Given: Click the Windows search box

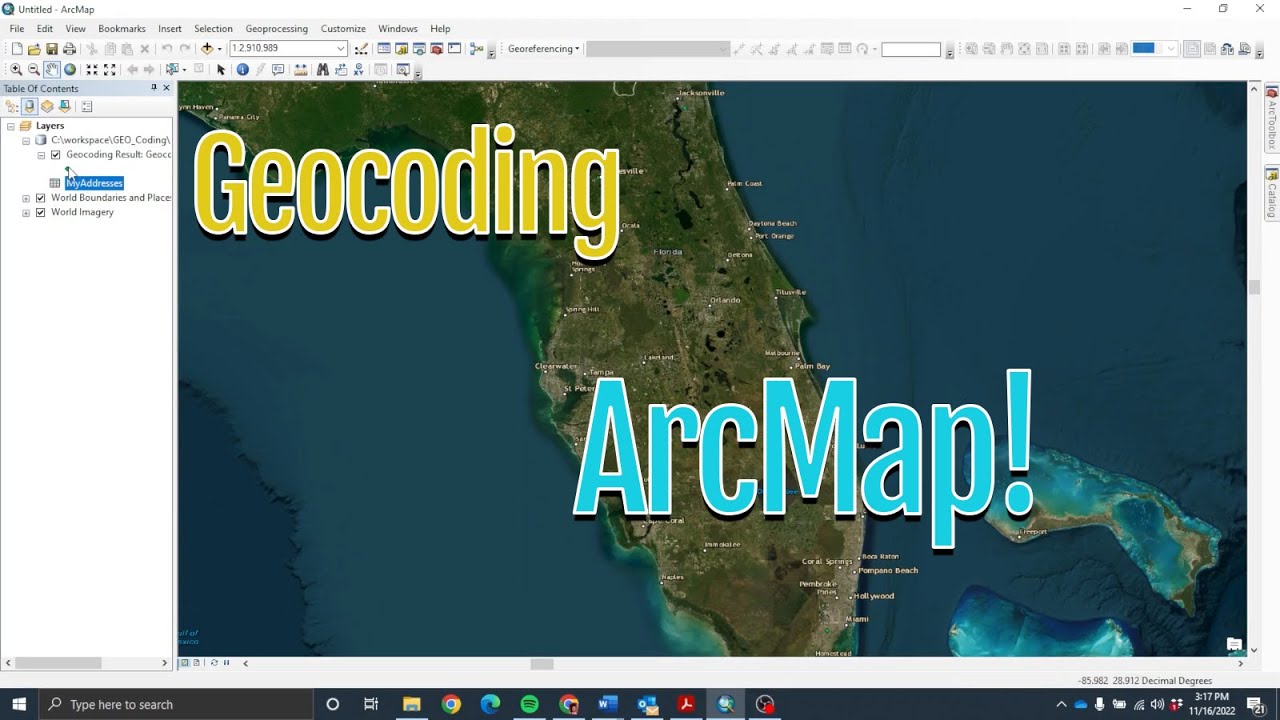Looking at the screenshot, I should click(175, 704).
